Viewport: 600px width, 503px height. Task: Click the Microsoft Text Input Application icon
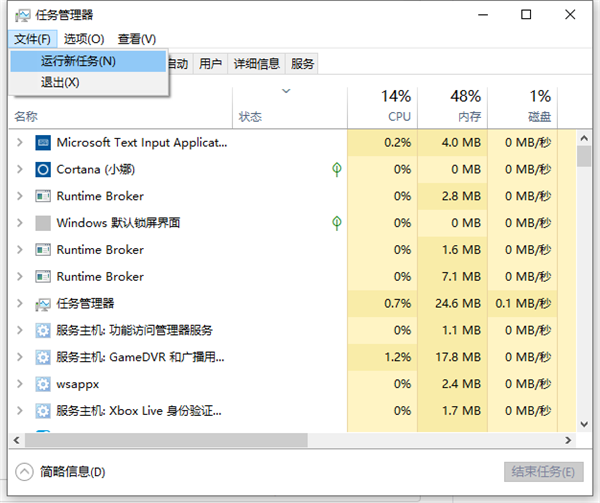43,143
